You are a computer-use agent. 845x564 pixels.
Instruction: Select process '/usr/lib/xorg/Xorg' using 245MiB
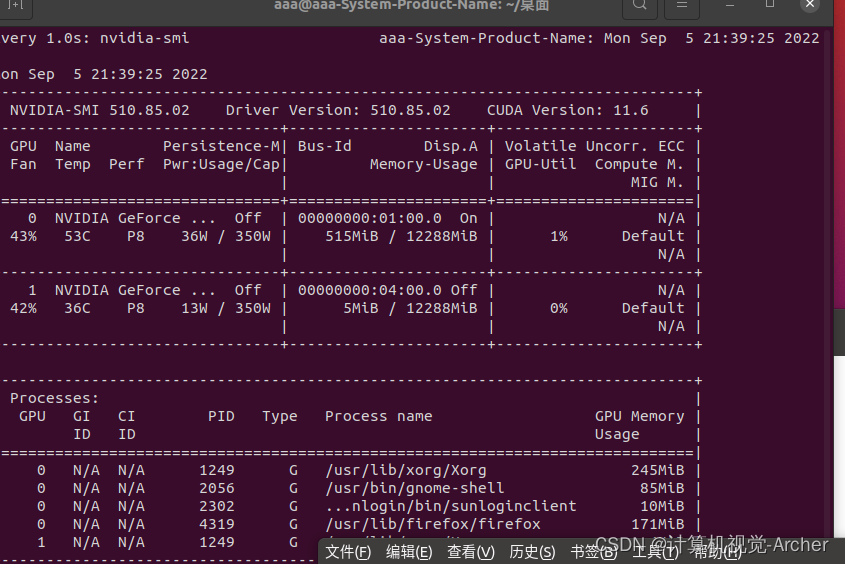[x=405, y=470]
